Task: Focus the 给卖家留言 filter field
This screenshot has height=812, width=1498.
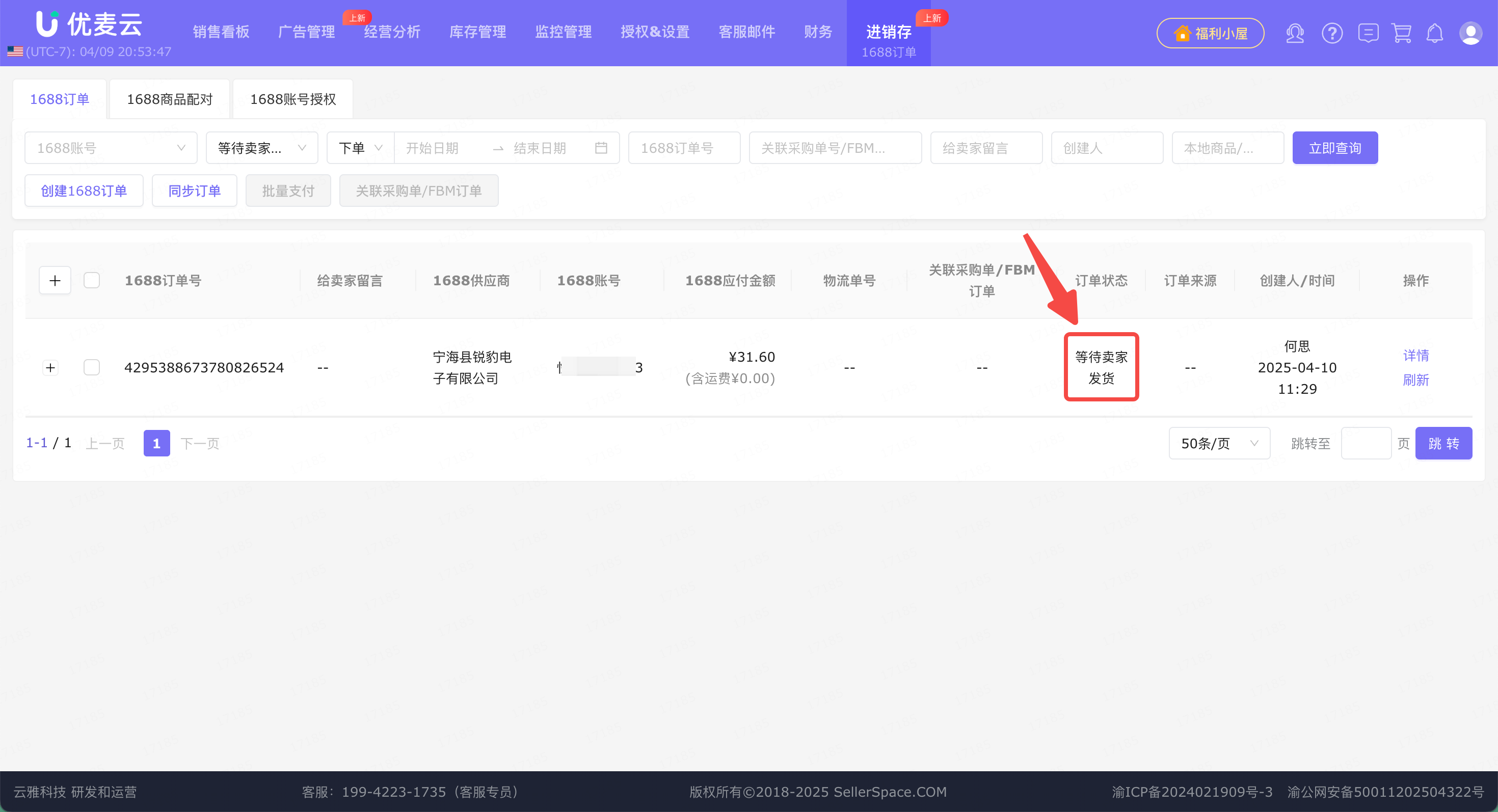Action: pyautogui.click(x=986, y=148)
